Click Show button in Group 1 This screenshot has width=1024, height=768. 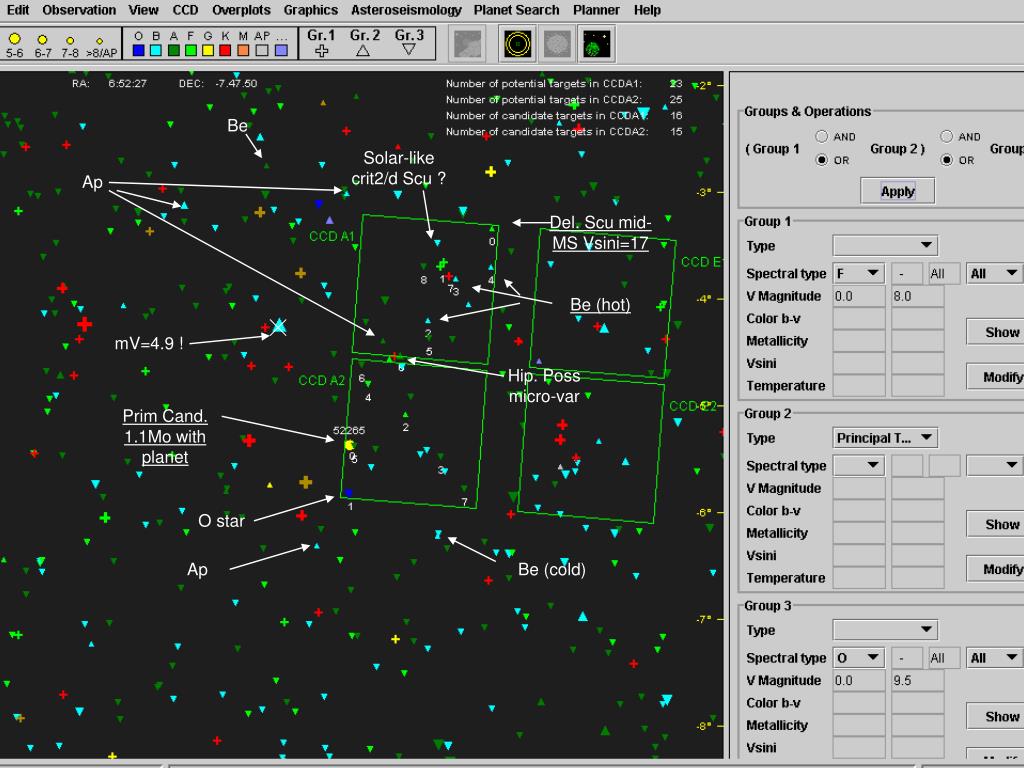click(x=995, y=332)
